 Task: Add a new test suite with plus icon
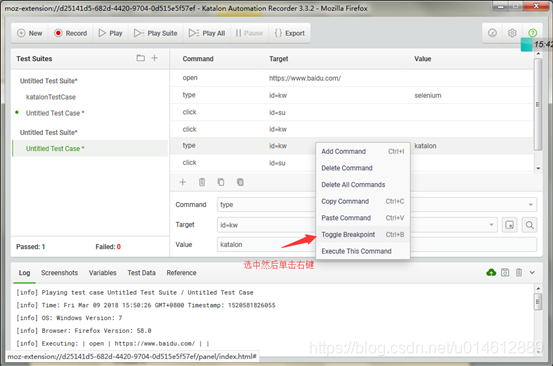[154, 58]
